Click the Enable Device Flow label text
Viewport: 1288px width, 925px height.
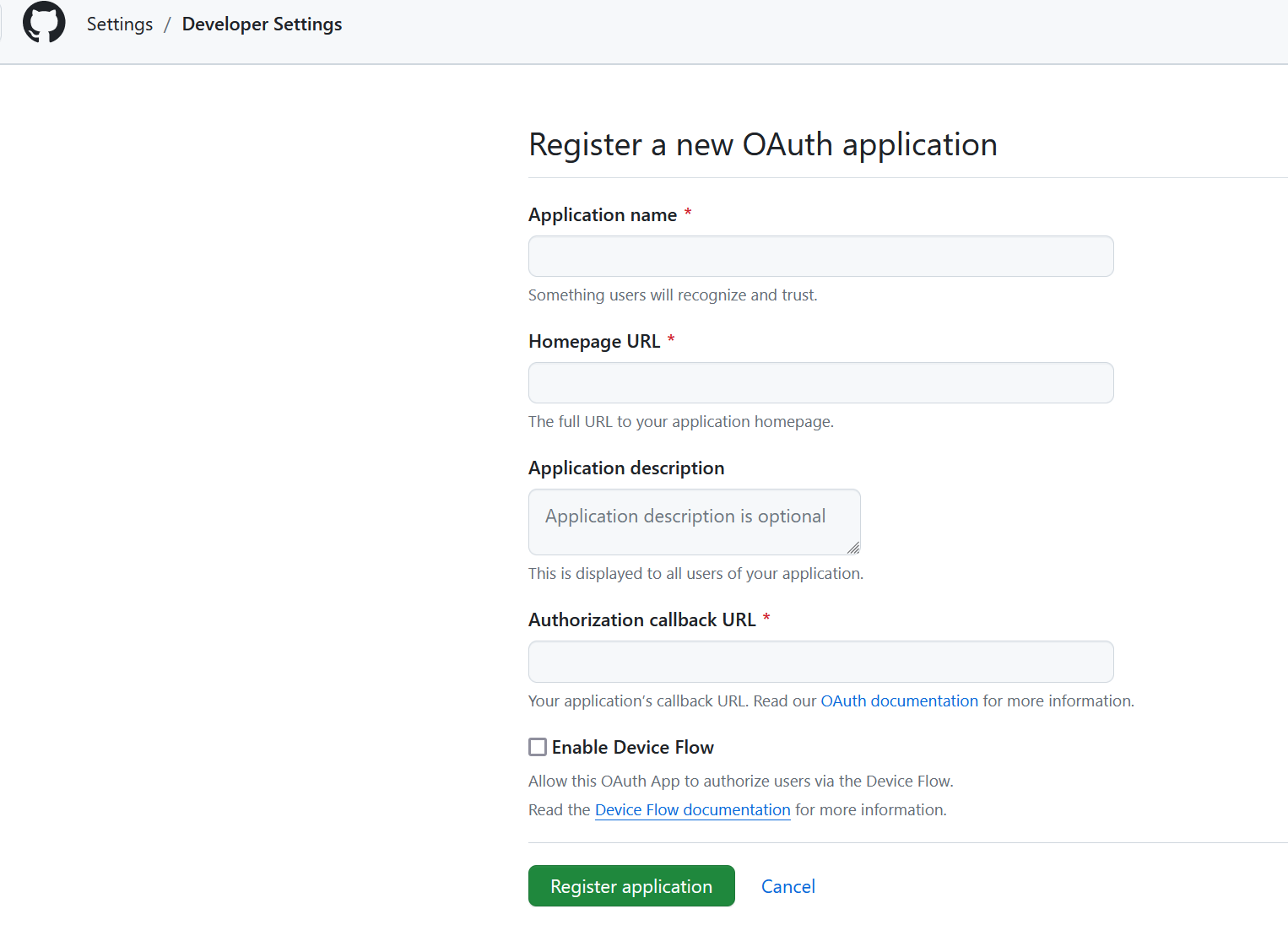[632, 748]
